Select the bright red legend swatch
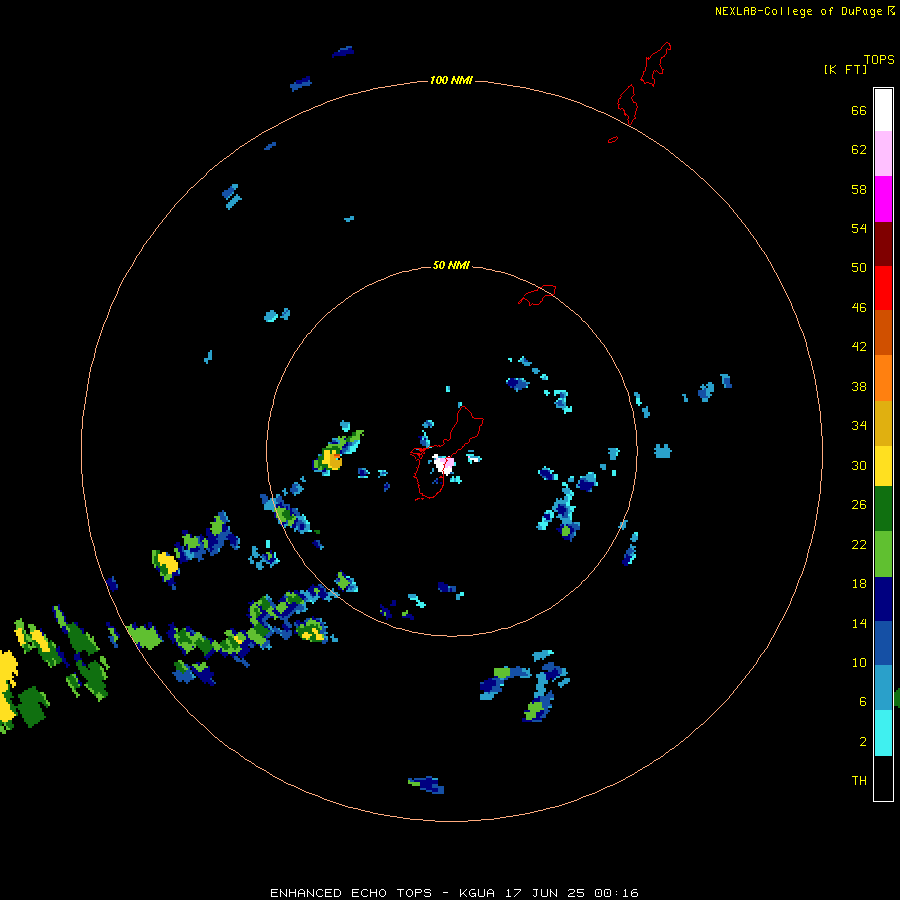Image resolution: width=900 pixels, height=900 pixels. click(883, 288)
